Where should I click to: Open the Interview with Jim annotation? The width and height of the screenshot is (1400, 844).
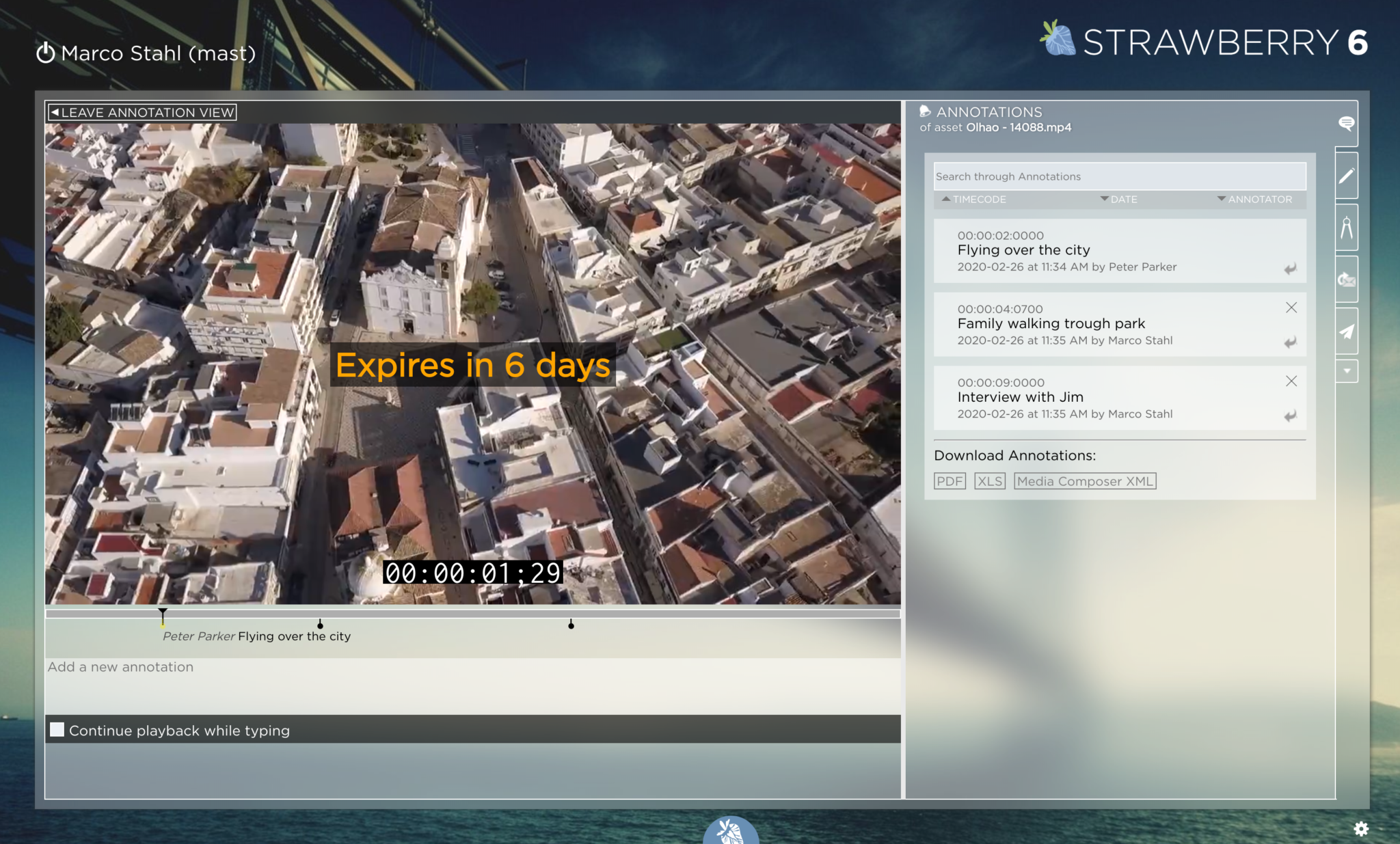coord(1120,398)
